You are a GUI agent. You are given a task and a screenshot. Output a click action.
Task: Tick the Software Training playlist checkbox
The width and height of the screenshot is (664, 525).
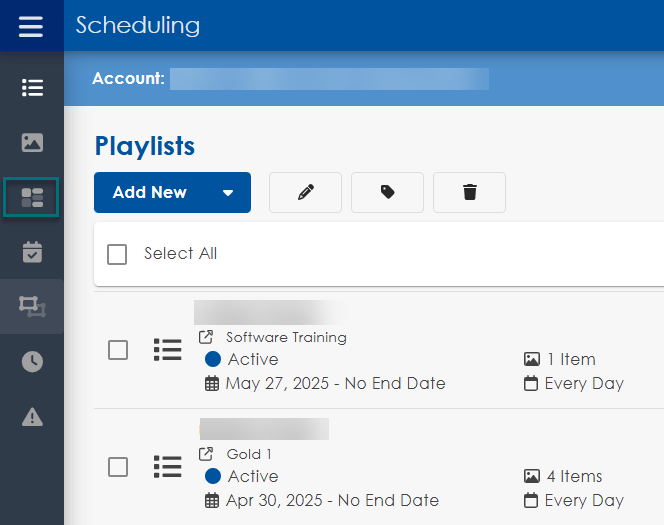pos(118,350)
